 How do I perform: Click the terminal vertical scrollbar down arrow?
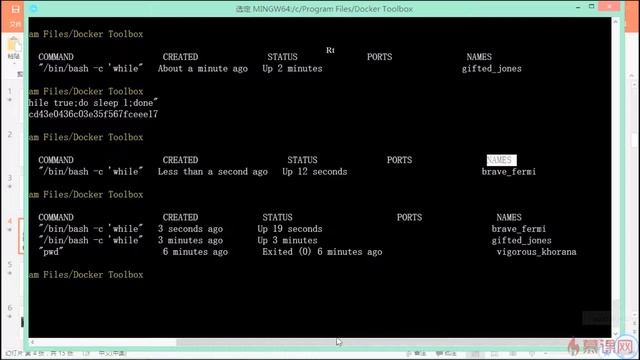tap(615, 333)
